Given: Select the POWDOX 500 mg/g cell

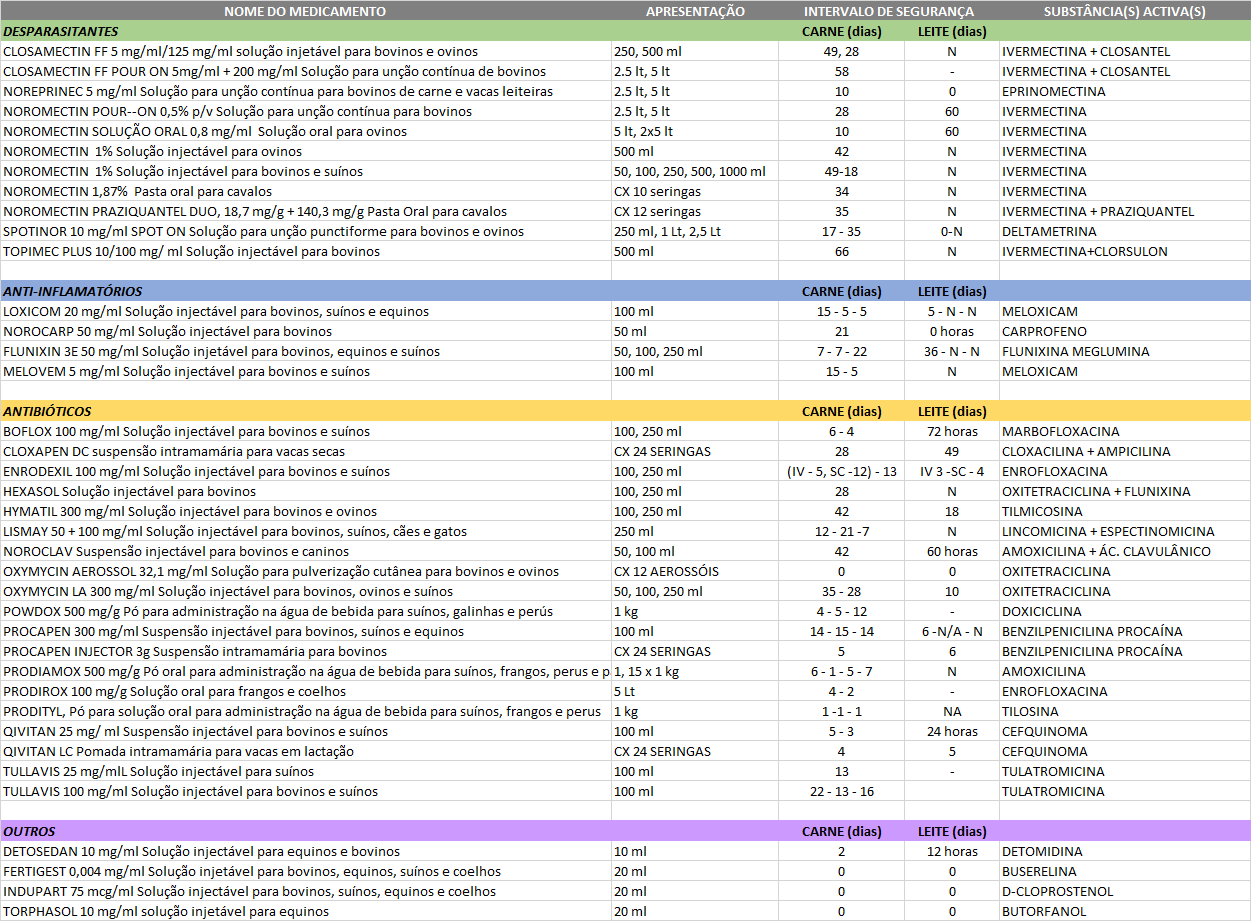Looking at the screenshot, I should (x=305, y=611).
